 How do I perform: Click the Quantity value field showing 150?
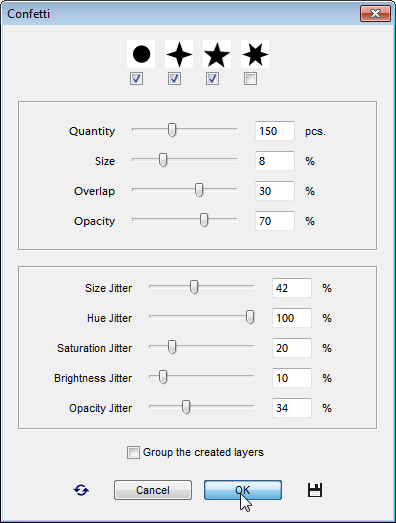tap(275, 131)
